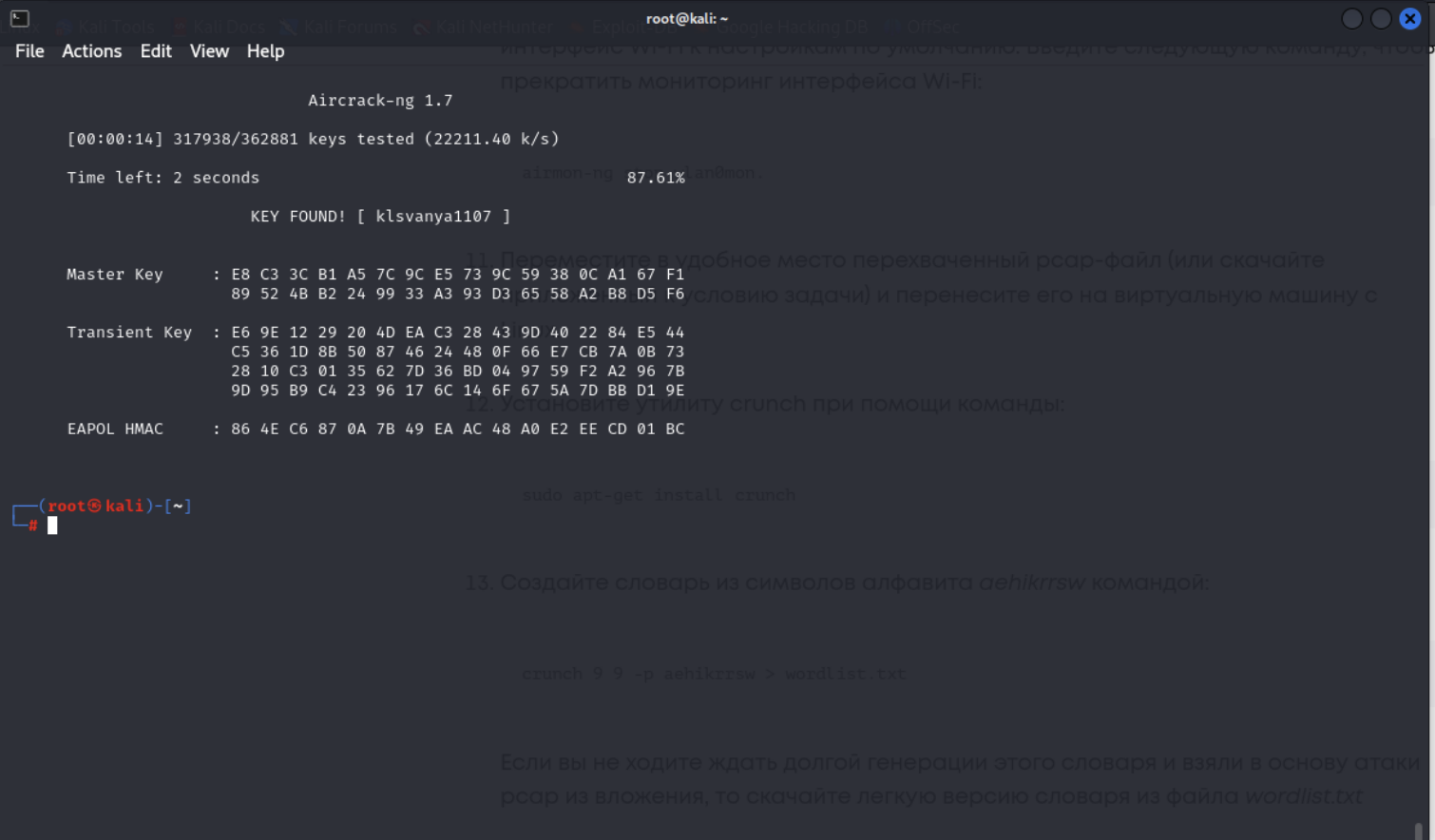Close the root@kali terminal window

point(1409,19)
